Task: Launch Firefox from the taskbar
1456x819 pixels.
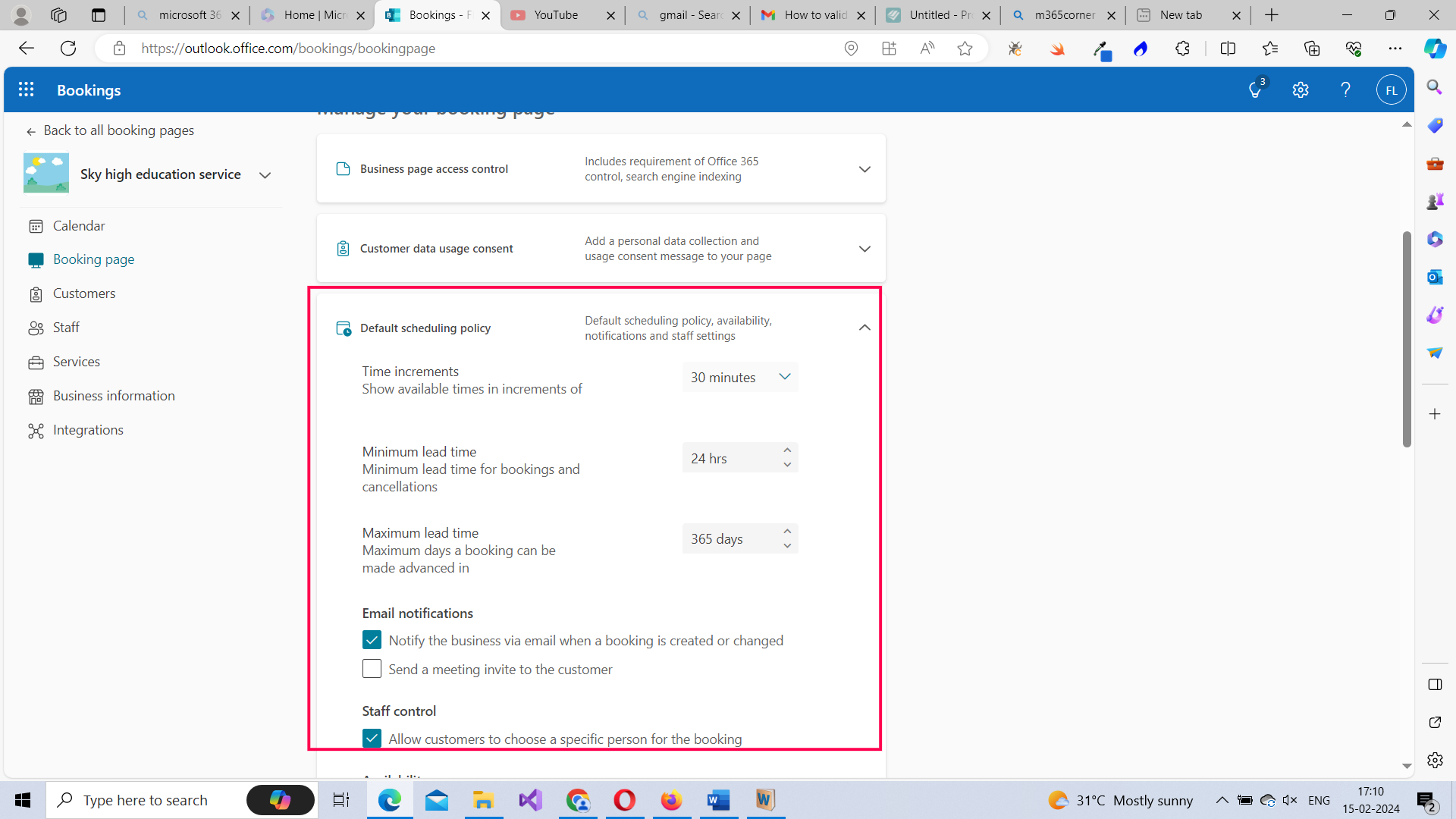Action: [671, 800]
